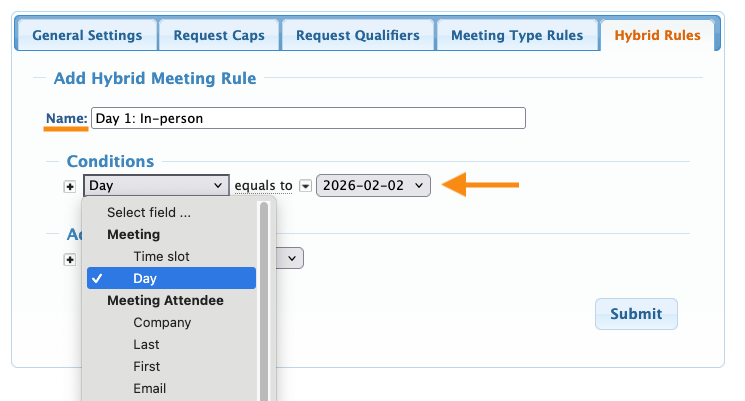745x401 pixels.
Task: Pick 'Last' from the field list
Action: pos(146,345)
